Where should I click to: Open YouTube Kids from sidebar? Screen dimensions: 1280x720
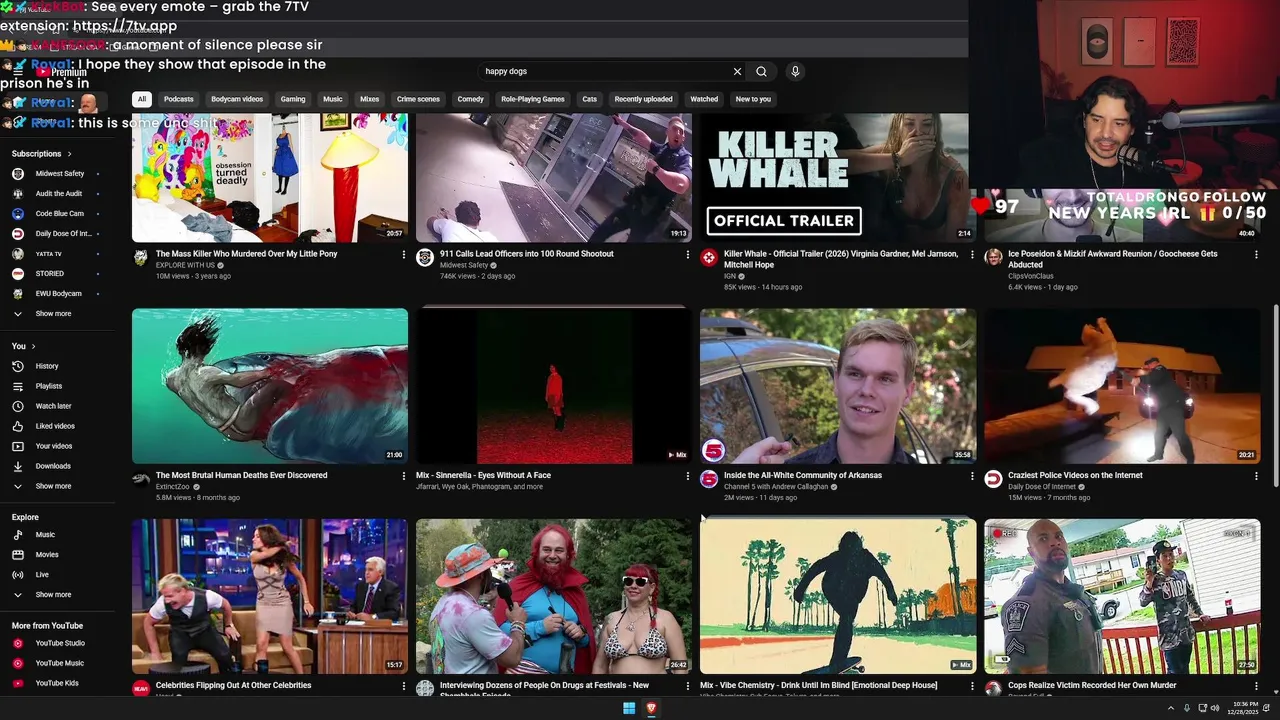point(57,683)
